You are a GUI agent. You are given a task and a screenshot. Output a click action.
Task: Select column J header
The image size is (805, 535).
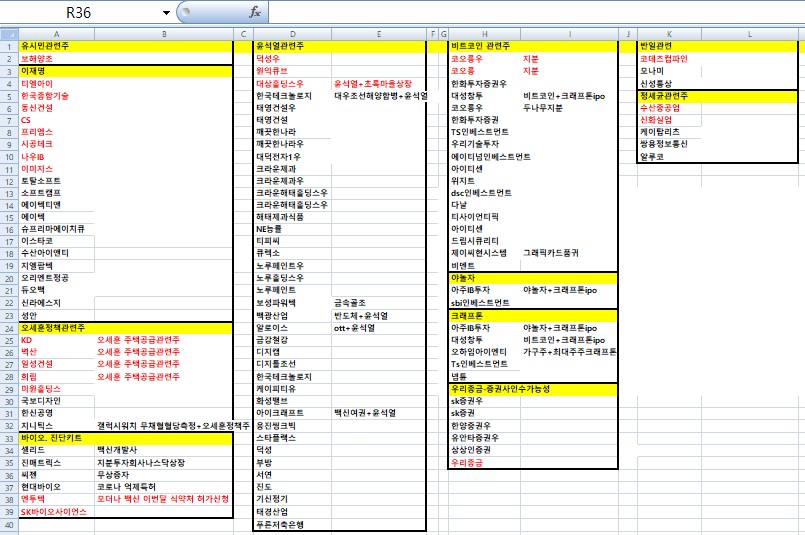[x=628, y=34]
